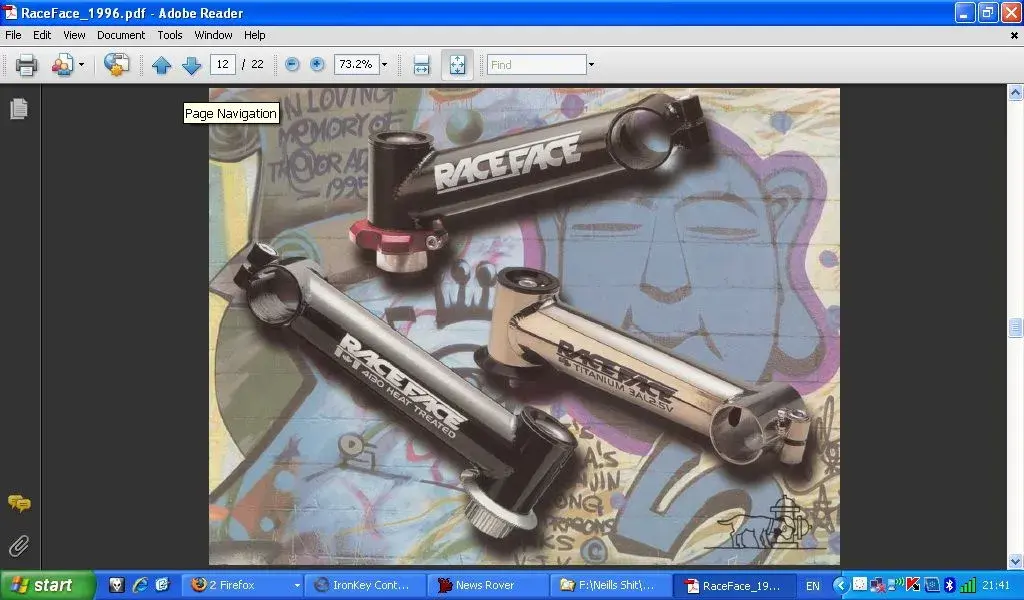Open the zoom level dropdown arrow
This screenshot has height=600, width=1024.
(x=385, y=64)
